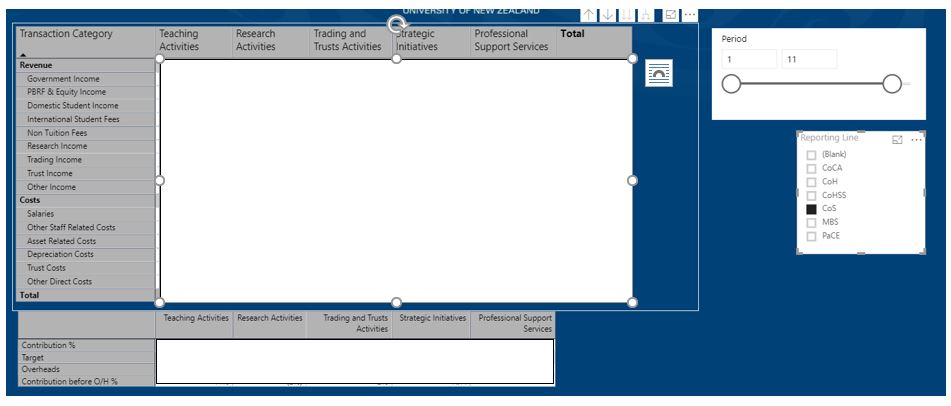This screenshot has height=406, width=951.
Task: Click the rotate handle above the matrix
Action: click(x=397, y=25)
